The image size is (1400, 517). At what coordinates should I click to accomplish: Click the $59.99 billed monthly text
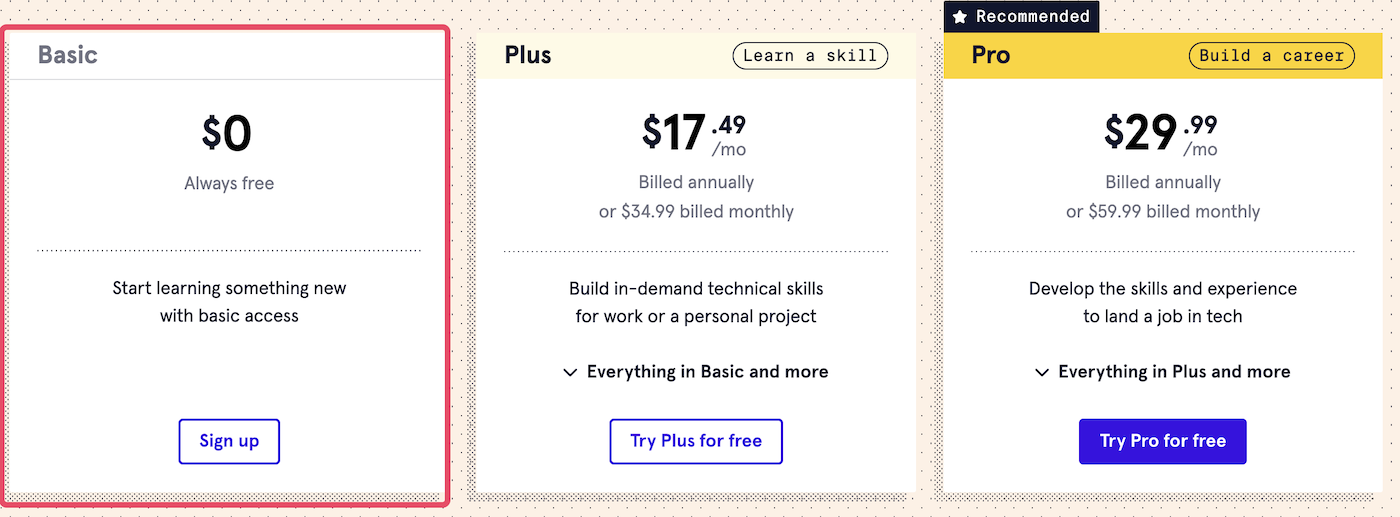(x=1163, y=212)
